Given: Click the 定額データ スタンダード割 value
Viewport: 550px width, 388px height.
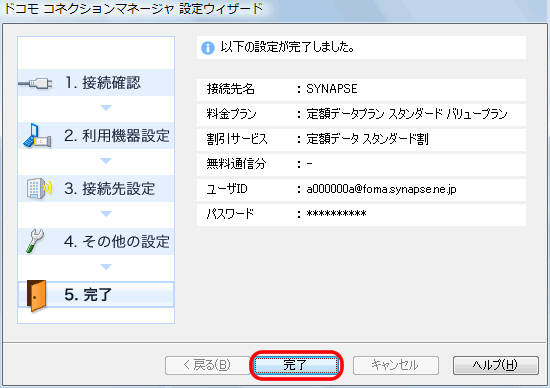Looking at the screenshot, I should pos(367,139).
